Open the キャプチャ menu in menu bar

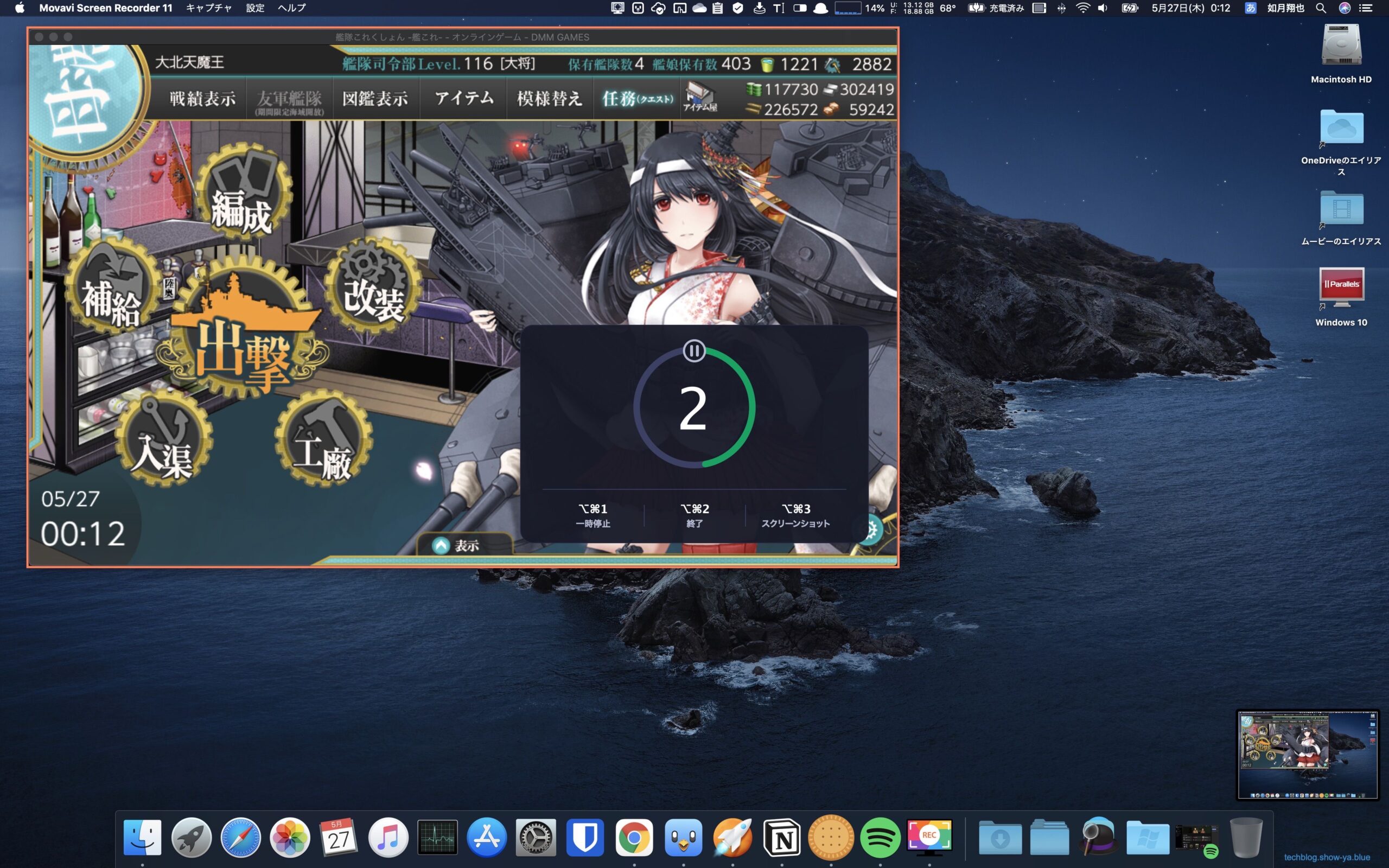[x=209, y=8]
